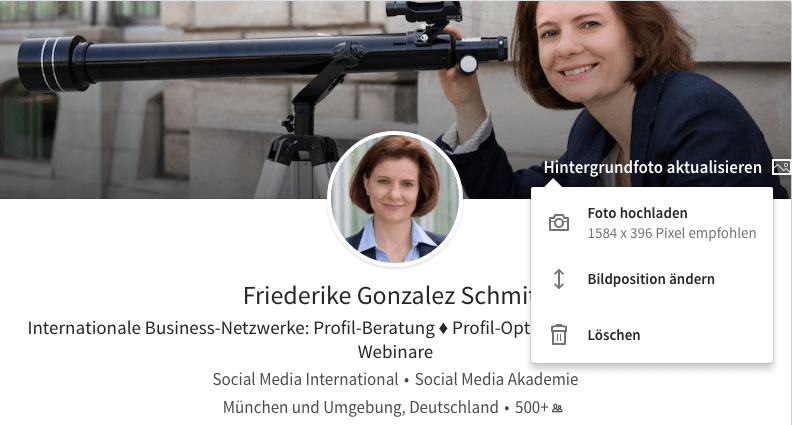Choose Bildposition ändern from the popup

652,279
